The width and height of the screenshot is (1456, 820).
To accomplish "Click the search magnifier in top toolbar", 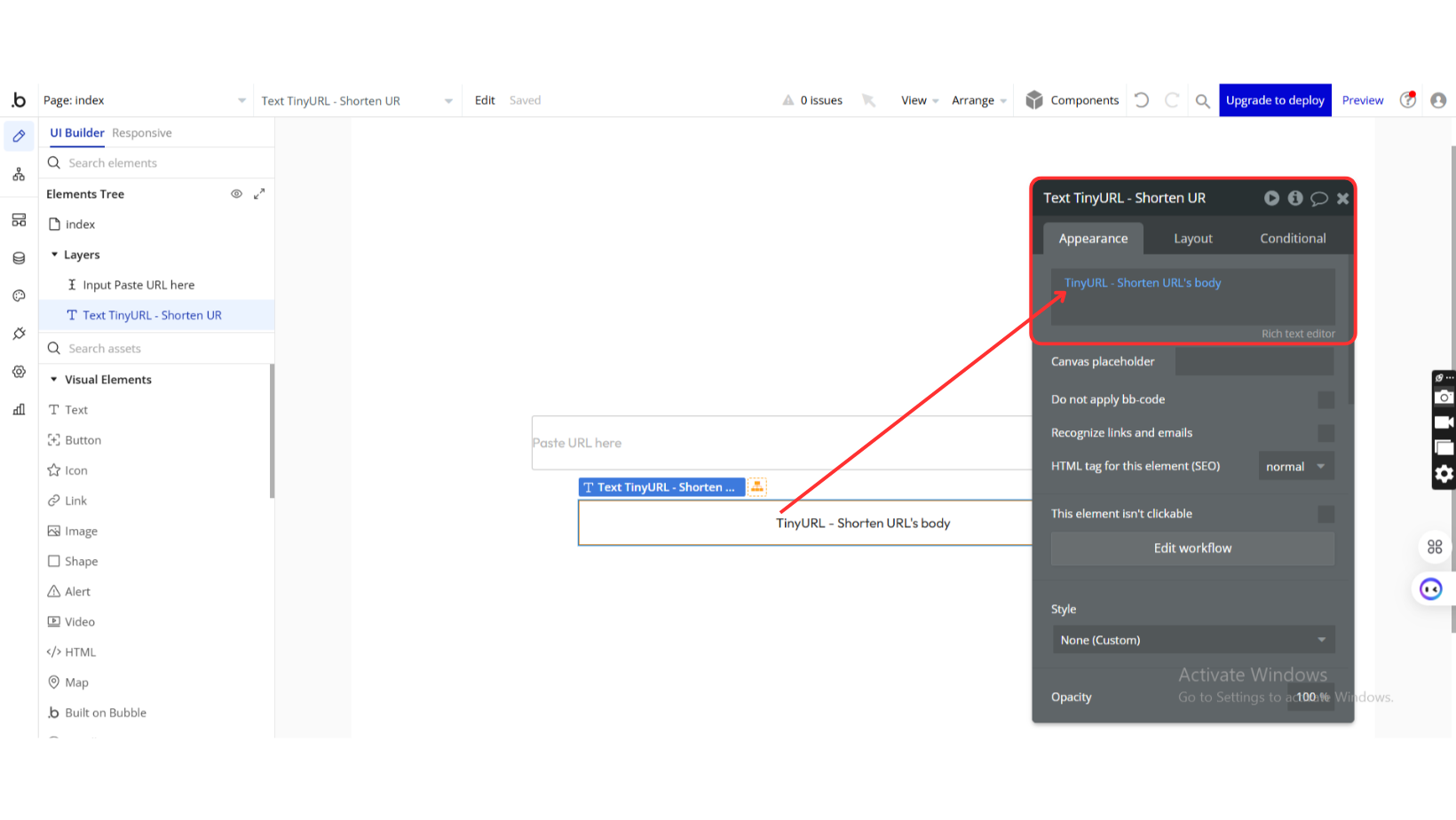I will coord(1202,101).
